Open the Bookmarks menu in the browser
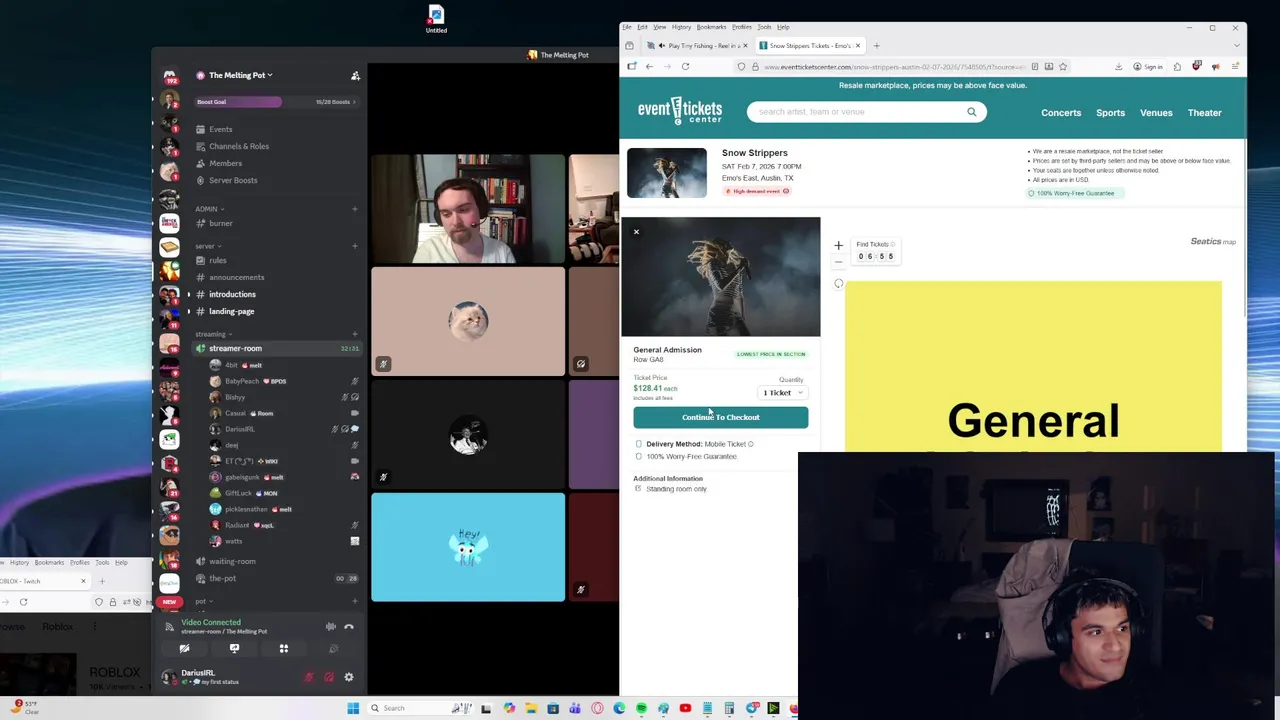The width and height of the screenshot is (1280, 720). coord(711,27)
